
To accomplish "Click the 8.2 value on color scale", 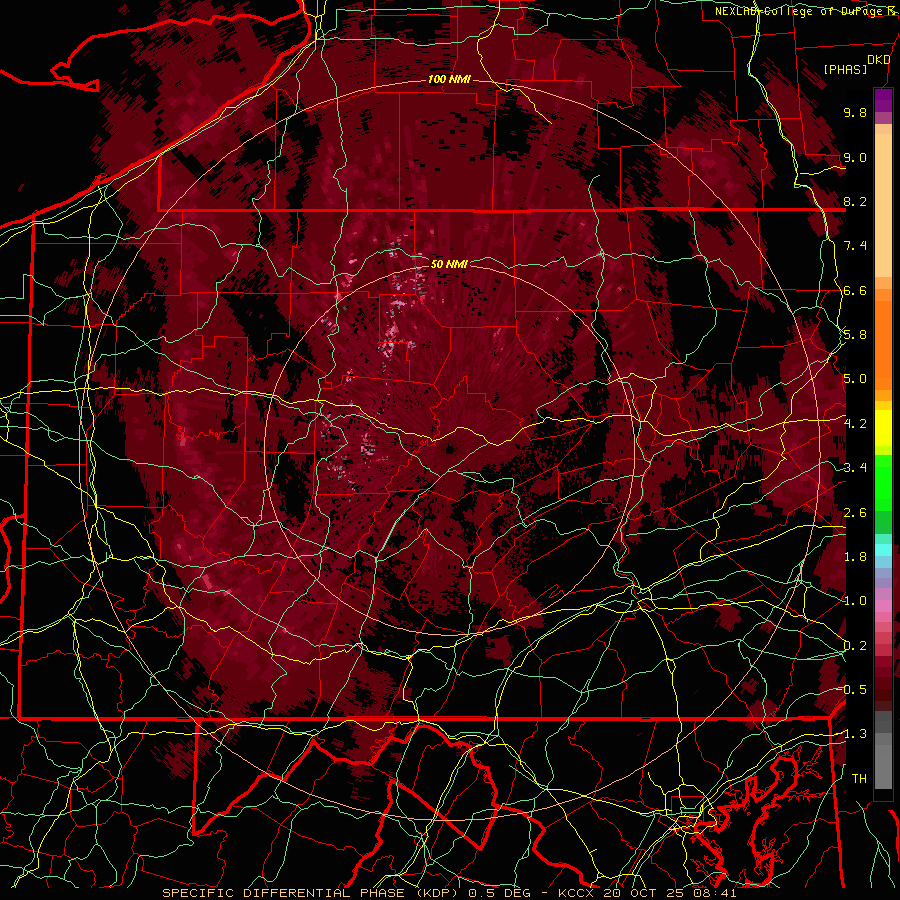I will [855, 201].
